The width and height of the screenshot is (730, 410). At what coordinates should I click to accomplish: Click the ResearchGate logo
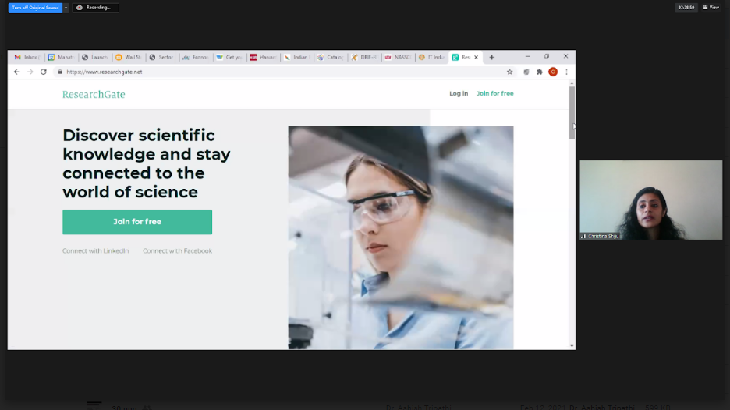click(x=94, y=94)
